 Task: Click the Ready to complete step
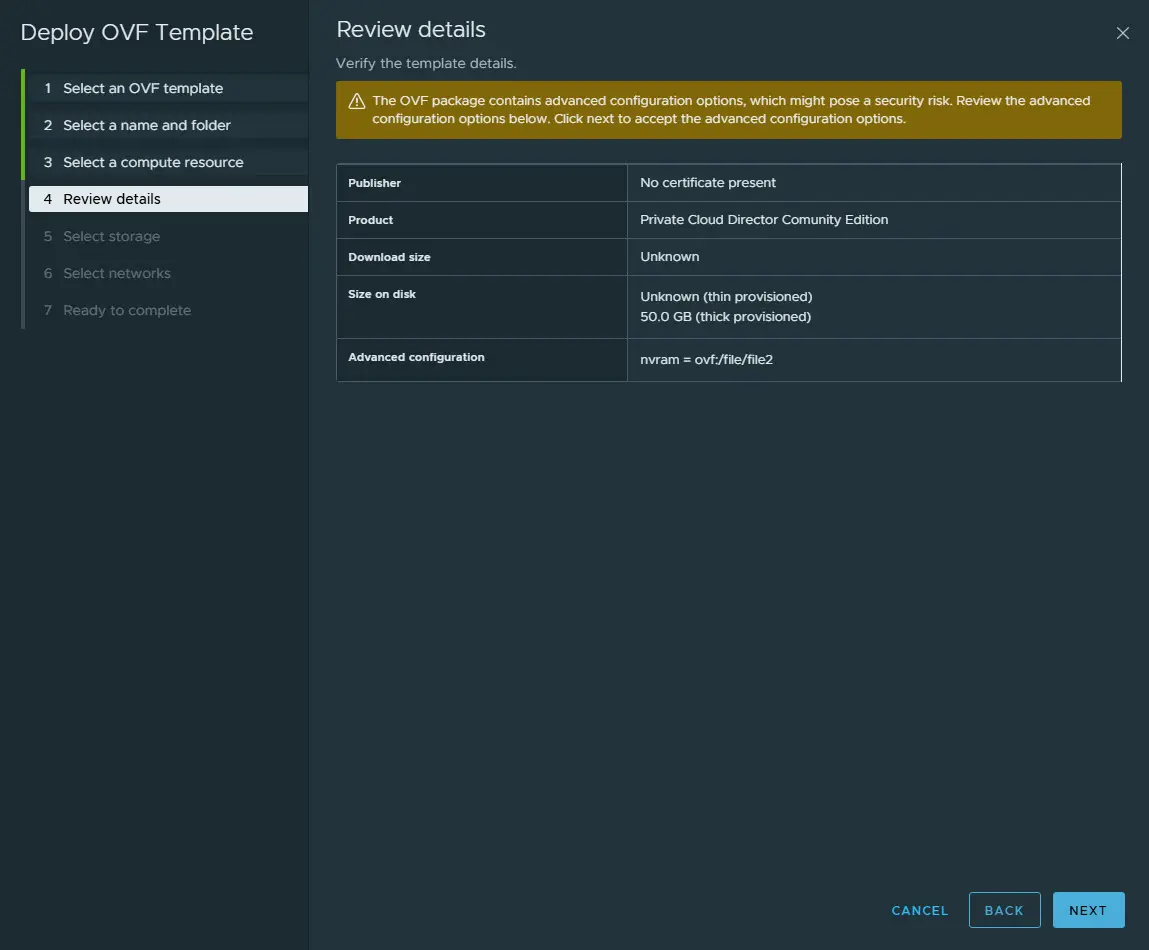[127, 310]
